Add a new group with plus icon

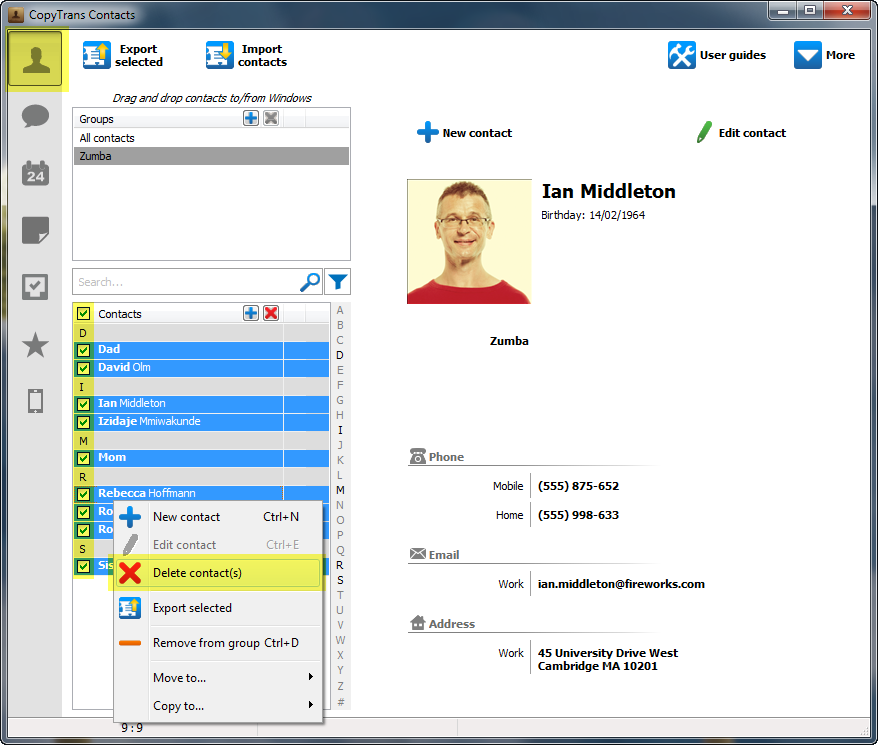point(251,118)
